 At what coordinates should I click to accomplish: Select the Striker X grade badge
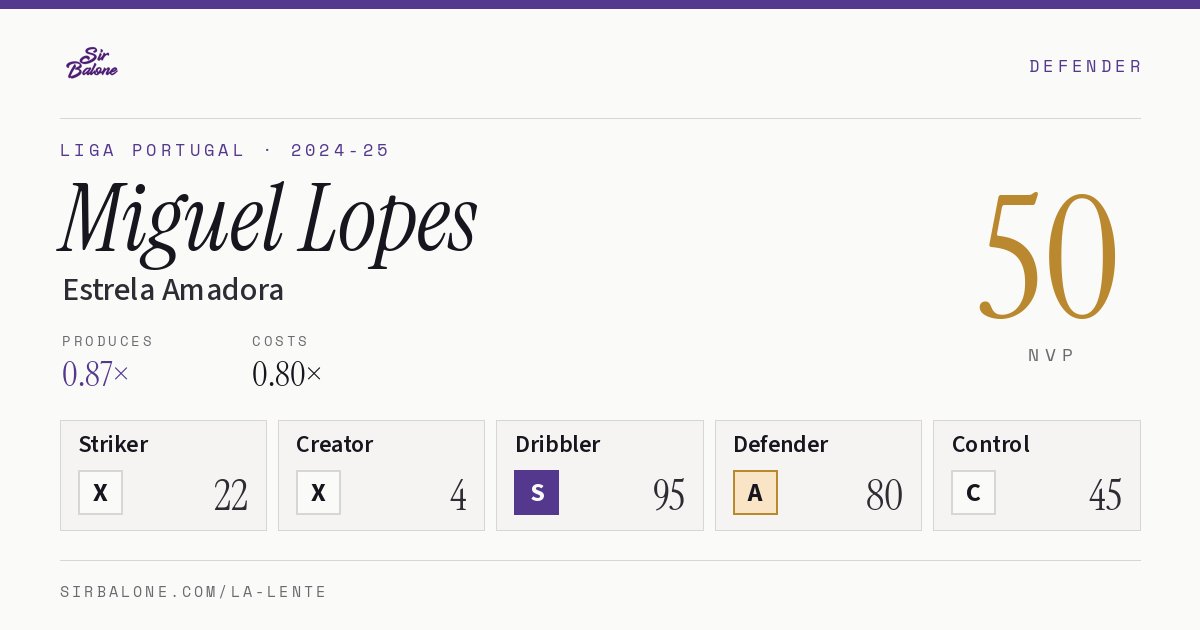tap(100, 492)
